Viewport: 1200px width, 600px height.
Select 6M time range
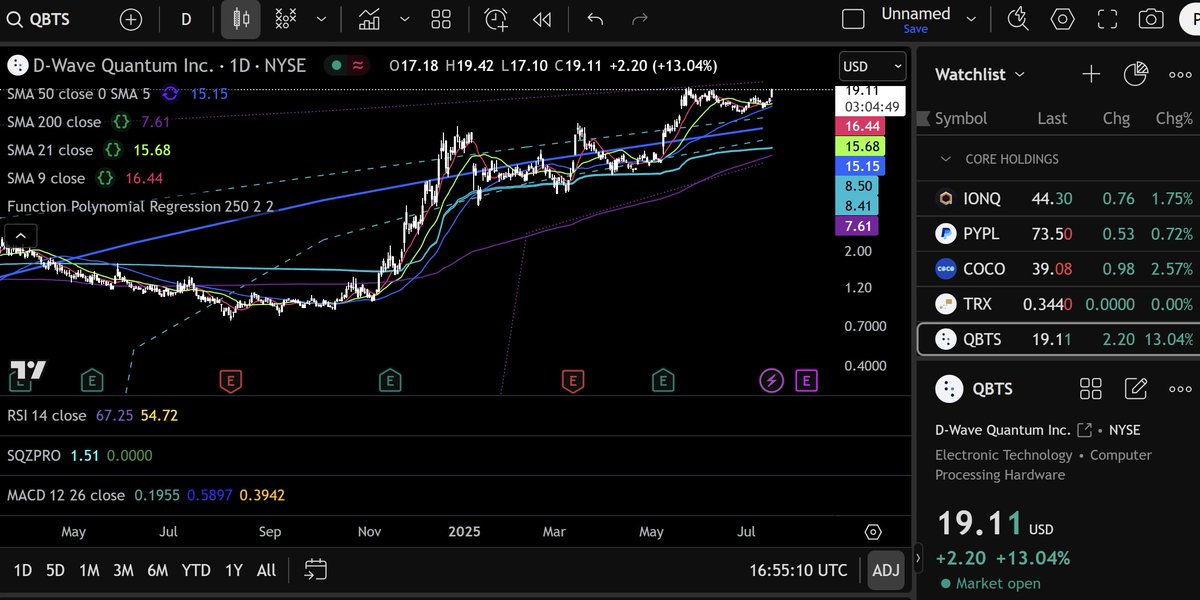click(x=157, y=570)
